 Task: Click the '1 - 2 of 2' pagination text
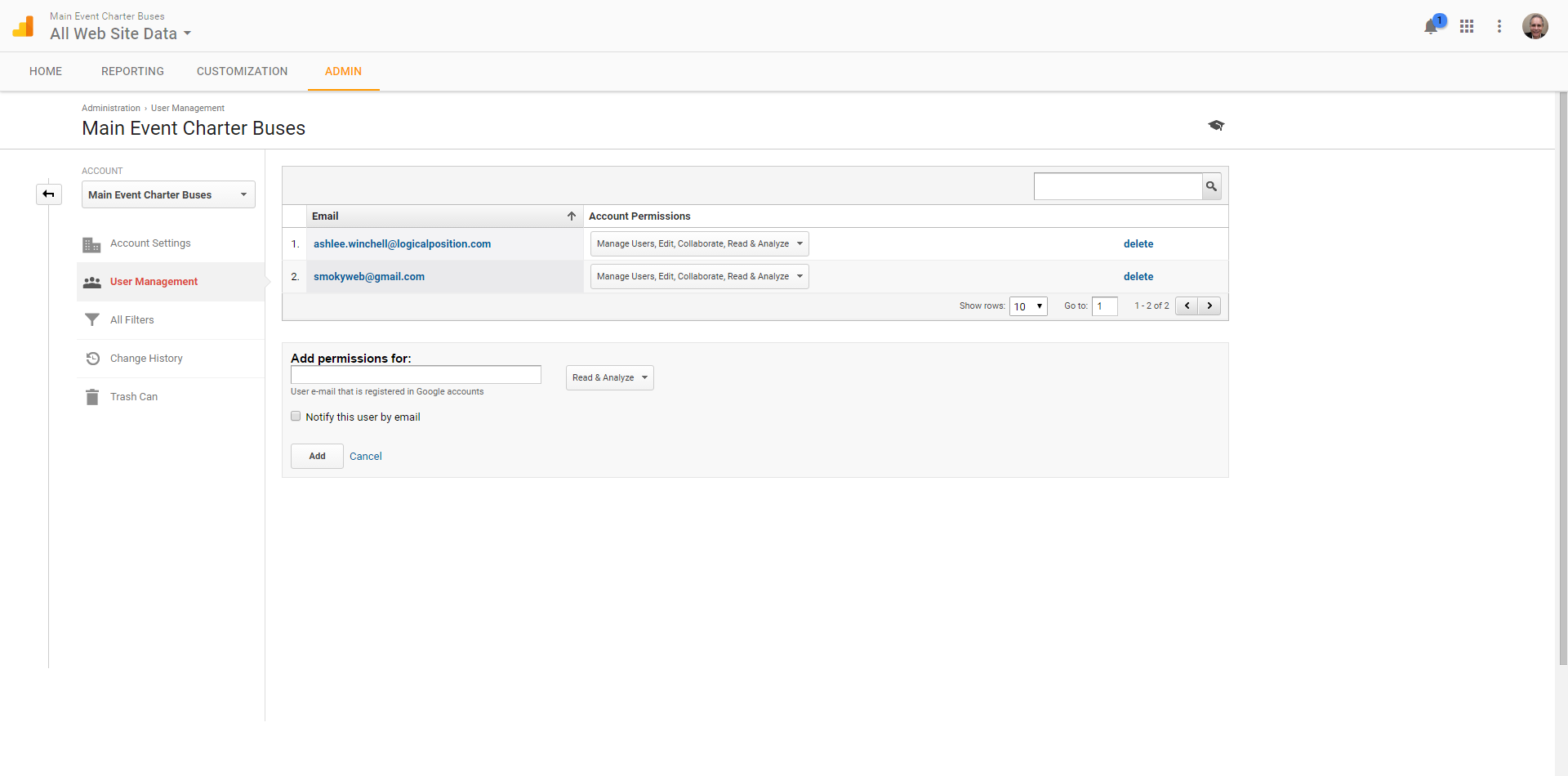1151,305
